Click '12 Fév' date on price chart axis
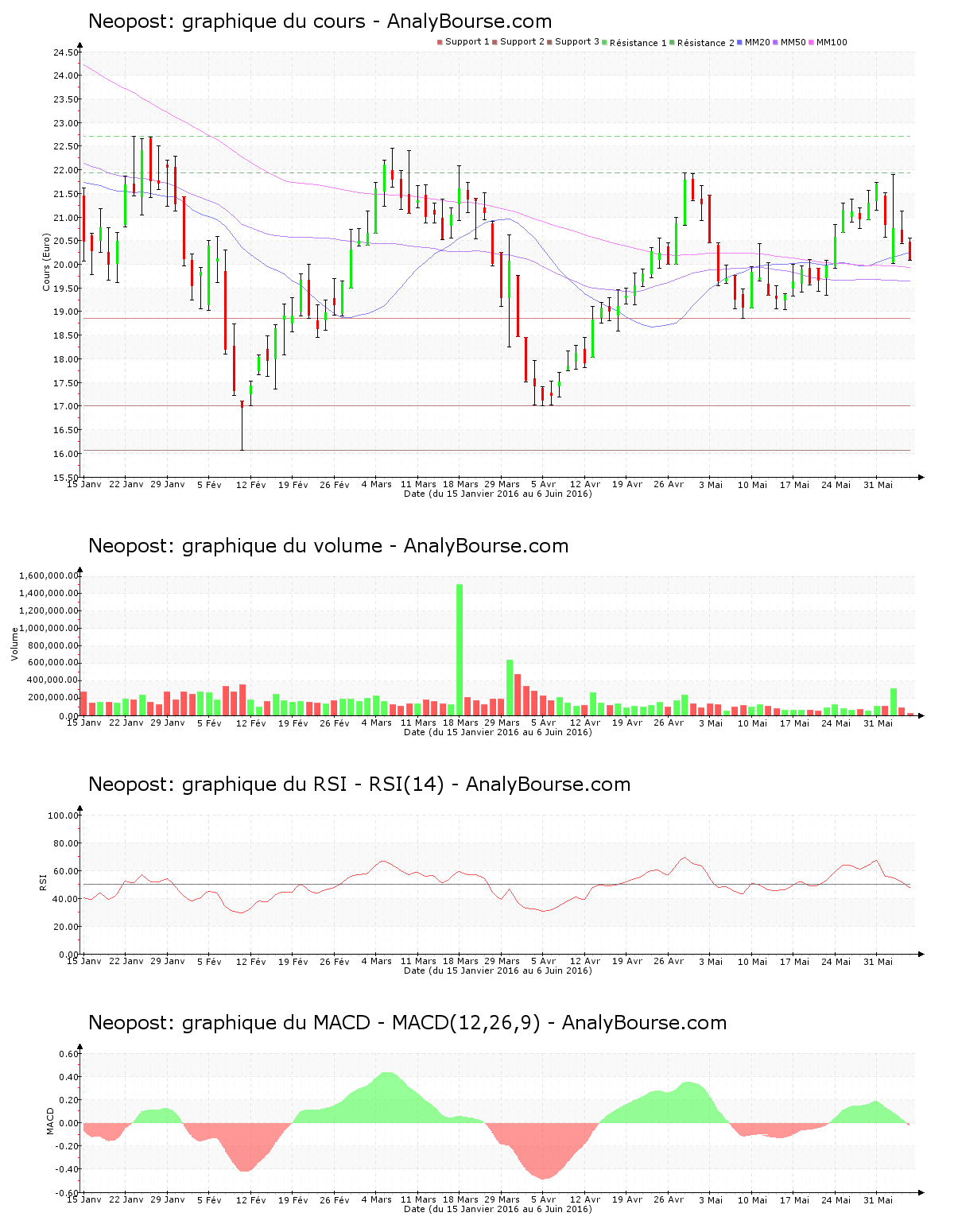This screenshot has width=954, height=1232. [251, 485]
